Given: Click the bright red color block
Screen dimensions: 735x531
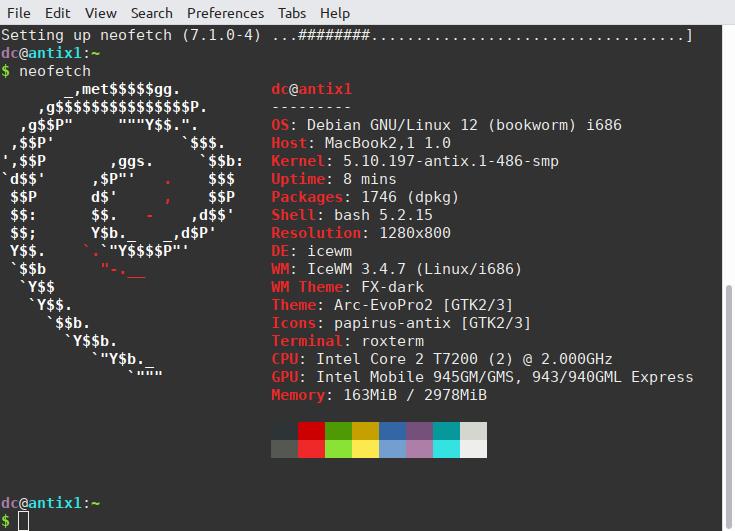Looking at the screenshot, I should coord(311,449).
